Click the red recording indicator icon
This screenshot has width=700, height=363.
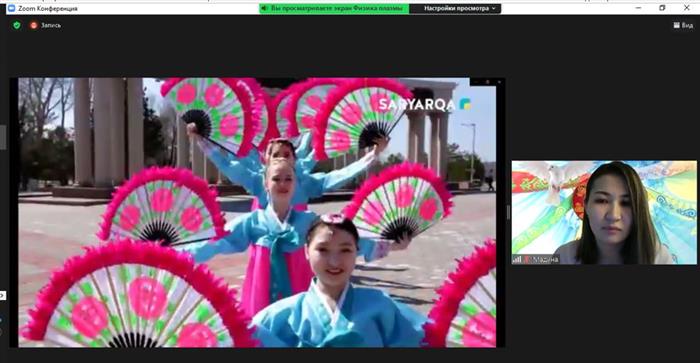point(33,25)
